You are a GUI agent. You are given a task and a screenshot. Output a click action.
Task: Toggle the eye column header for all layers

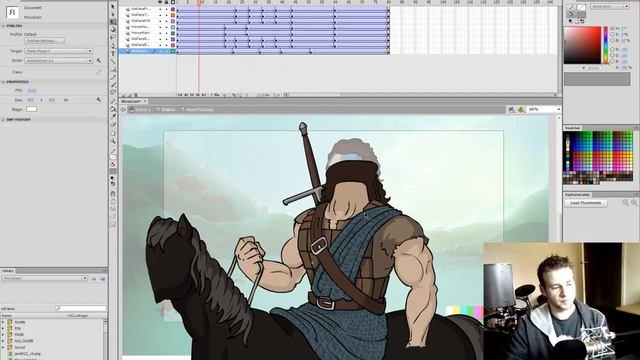160,2
